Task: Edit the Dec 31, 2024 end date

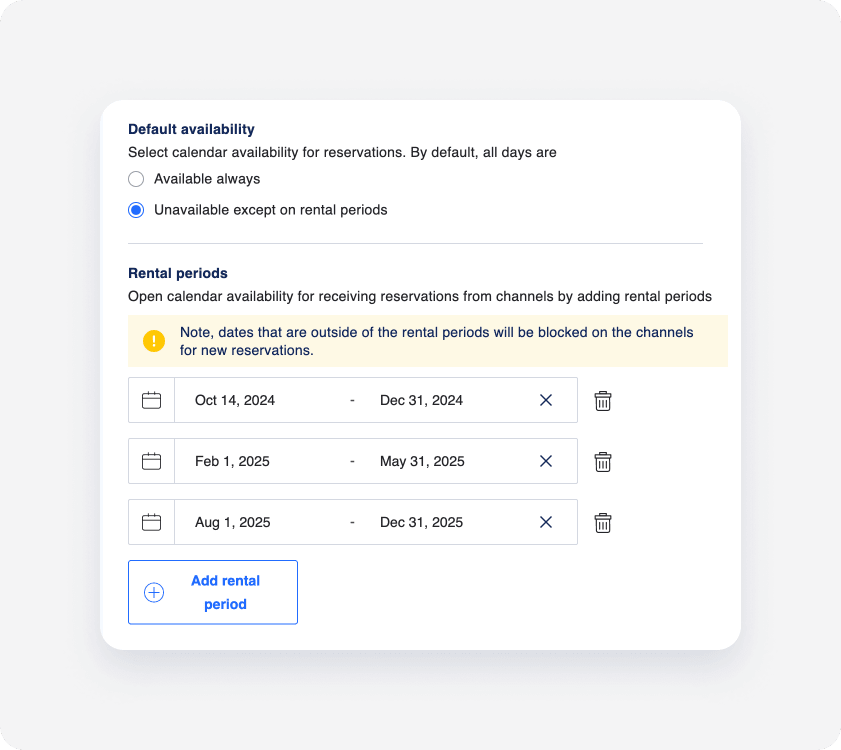Action: 421,400
